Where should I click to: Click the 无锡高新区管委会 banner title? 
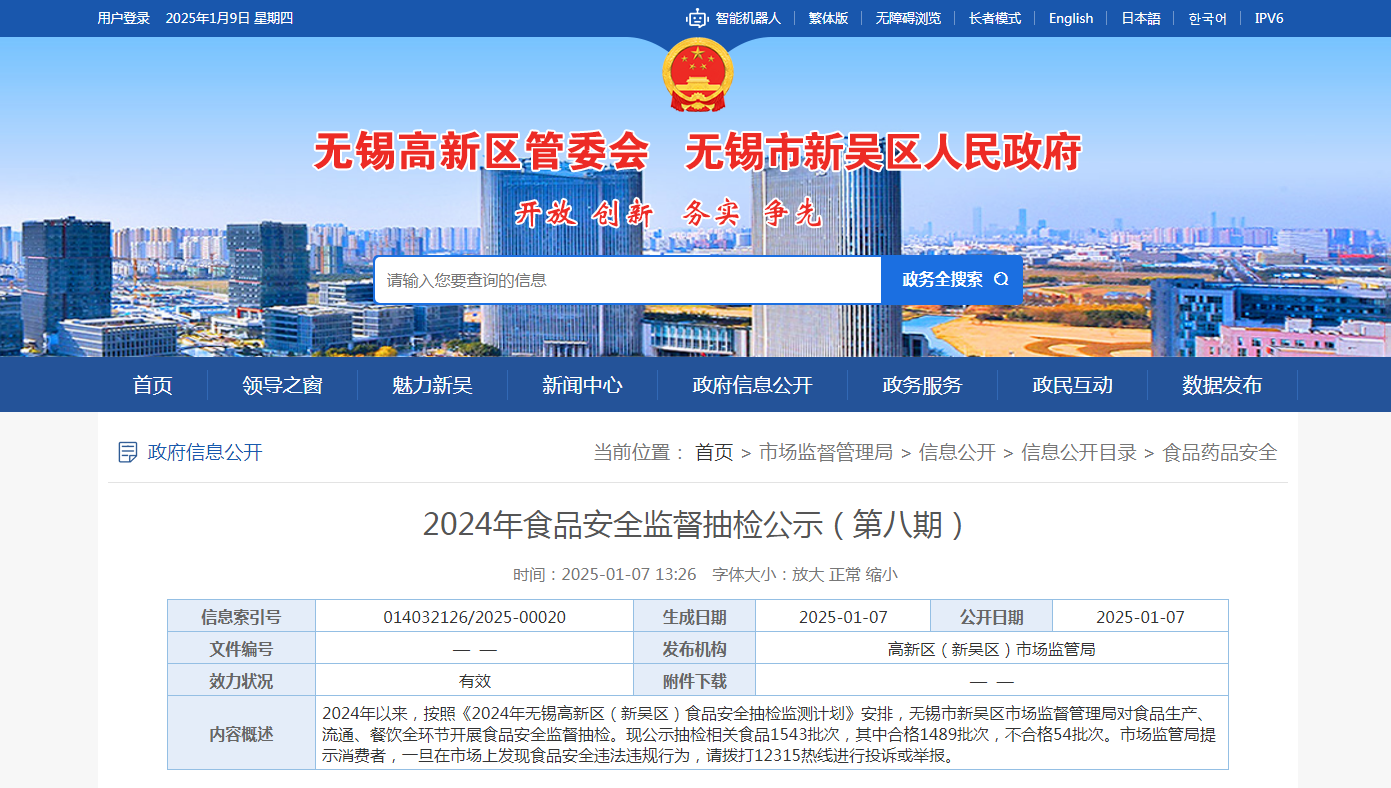click(x=481, y=152)
